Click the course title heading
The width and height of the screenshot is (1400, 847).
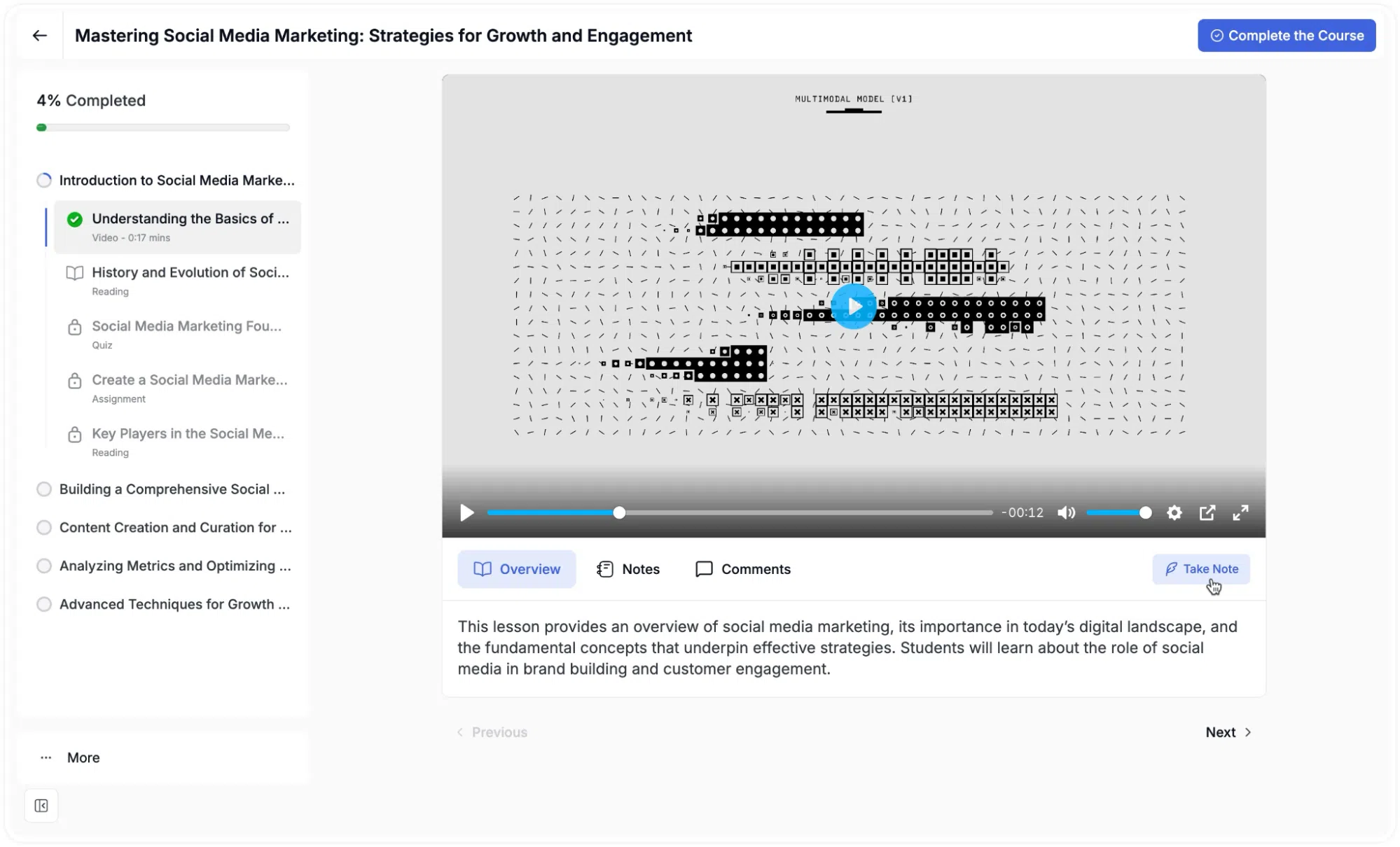coord(383,35)
